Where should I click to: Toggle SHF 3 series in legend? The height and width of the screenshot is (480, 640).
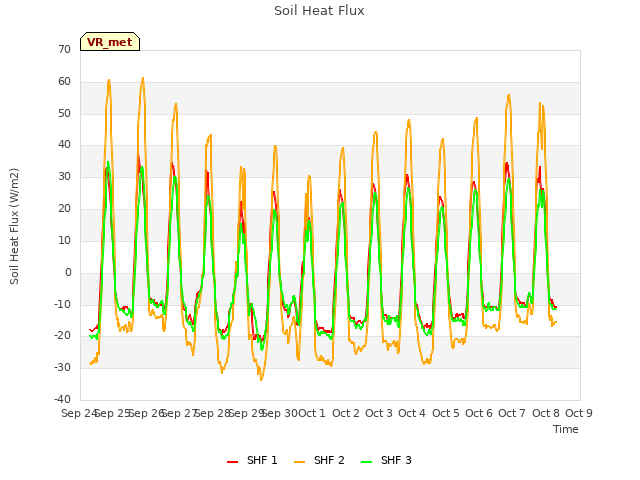pyautogui.click(x=387, y=460)
